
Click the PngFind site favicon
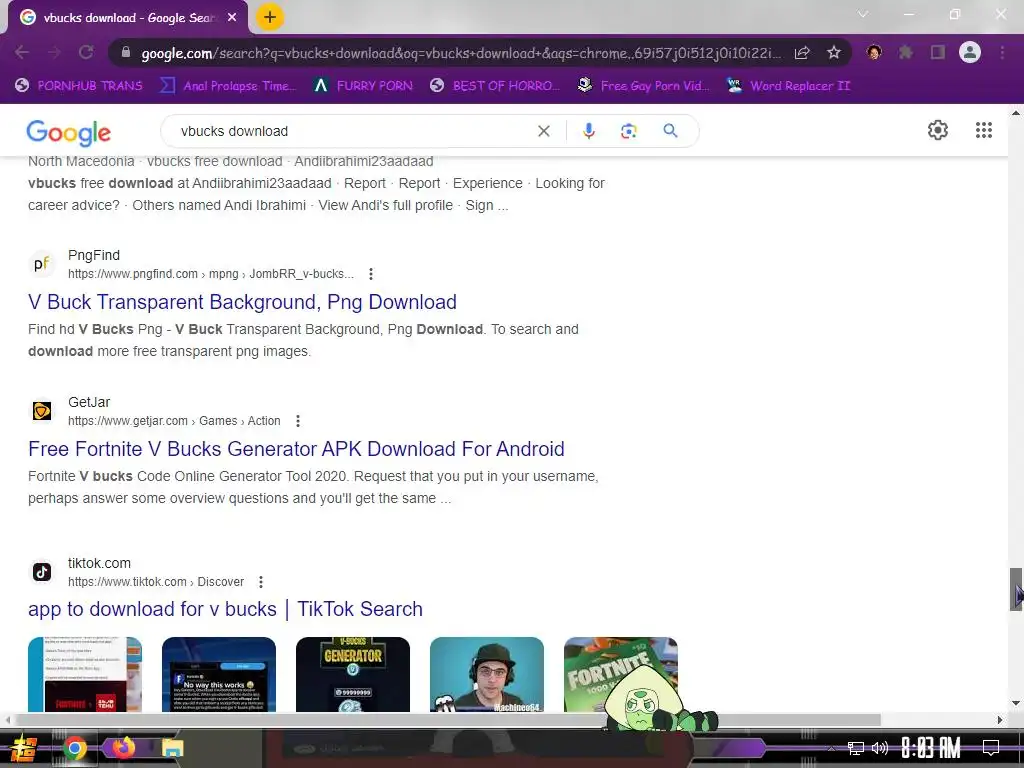coord(42,264)
